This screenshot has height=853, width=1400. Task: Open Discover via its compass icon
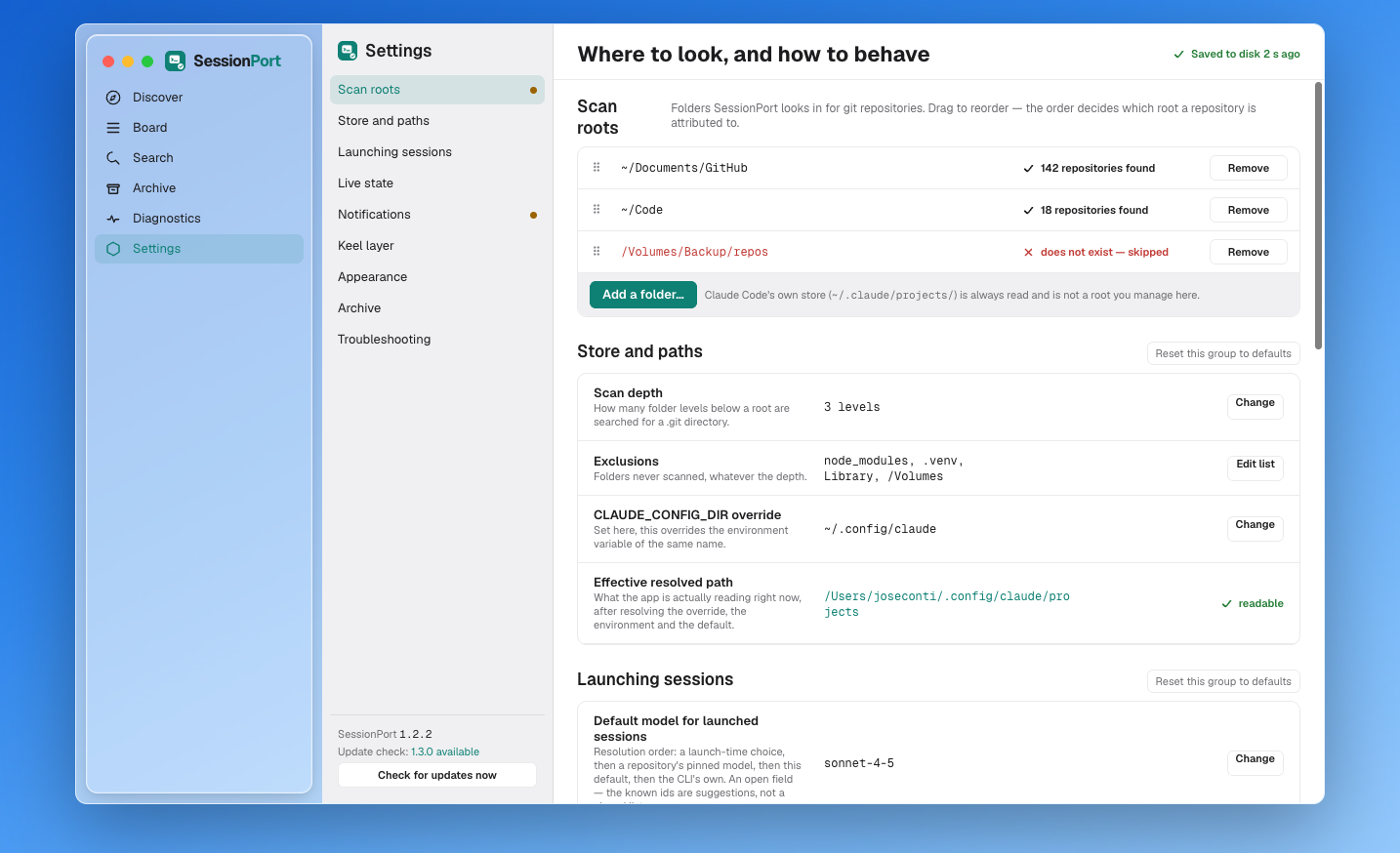pos(113,98)
